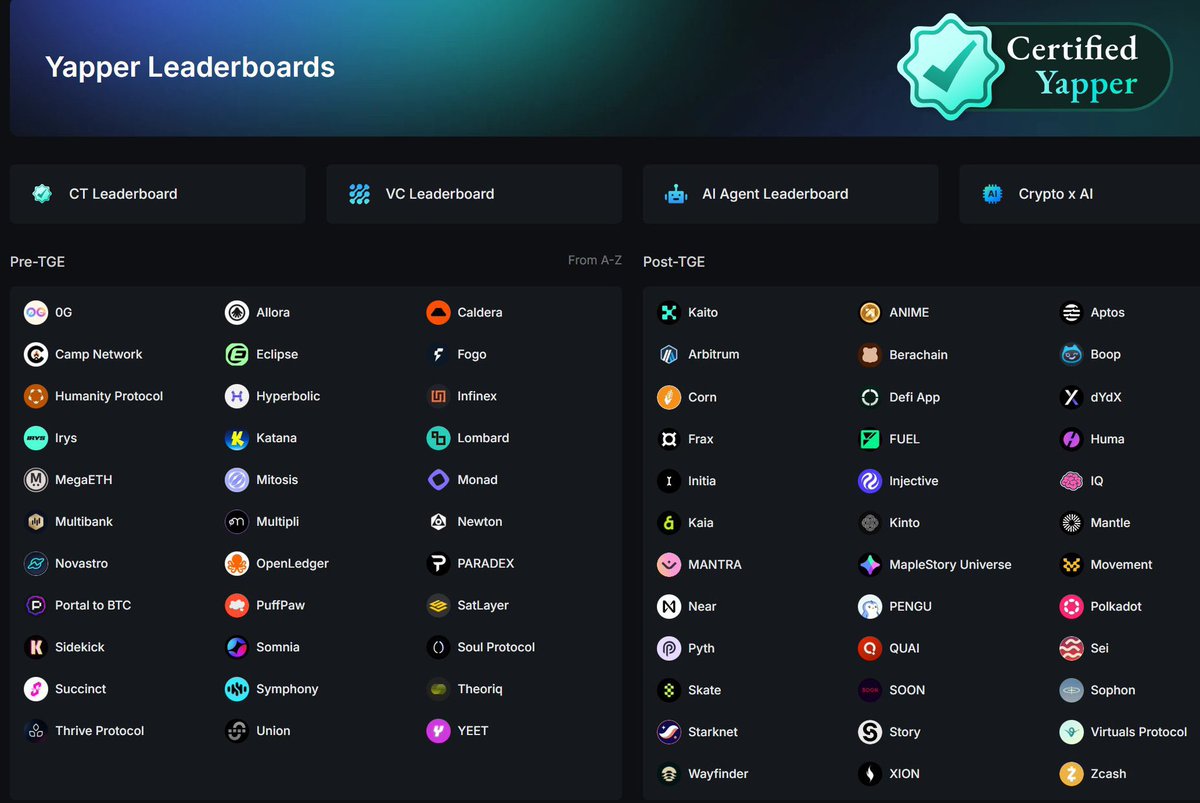Image resolution: width=1200 pixels, height=803 pixels.
Task: Open the Starknet leaderboard link
Action: point(698,732)
